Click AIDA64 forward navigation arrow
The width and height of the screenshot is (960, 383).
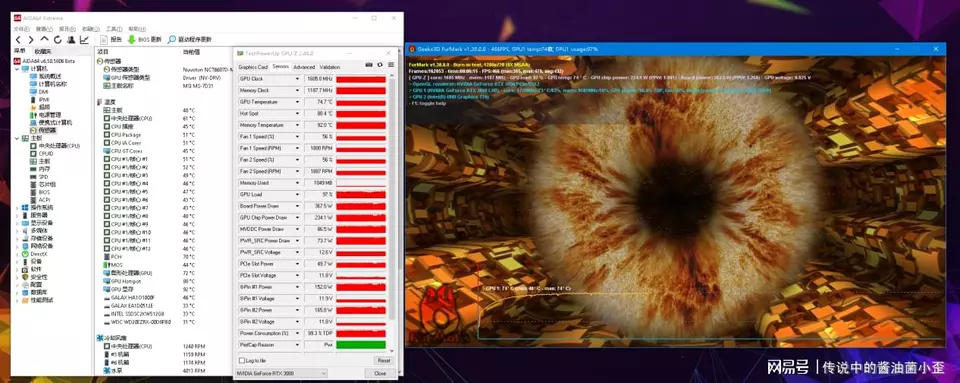[31, 40]
